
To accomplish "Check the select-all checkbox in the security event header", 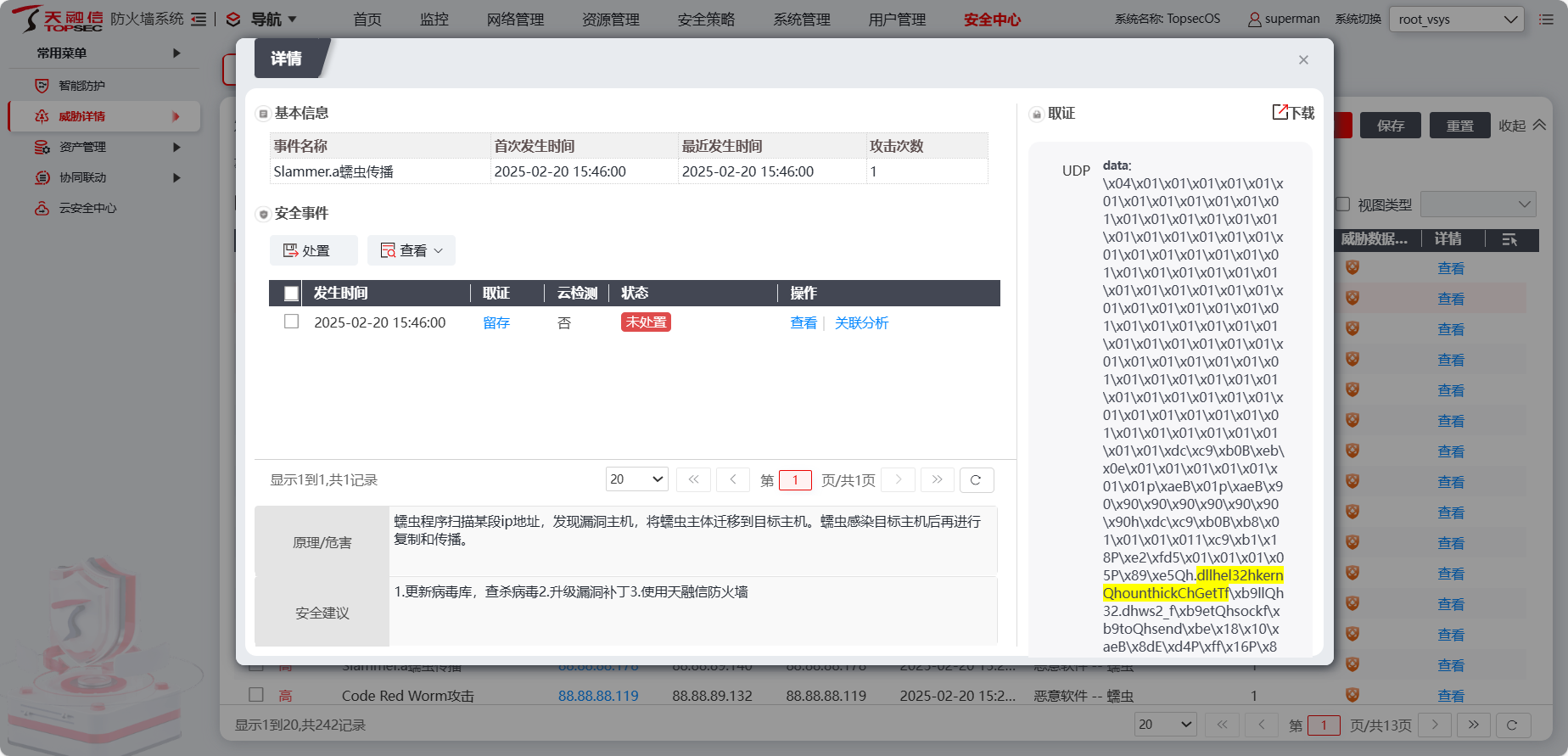I will click(291, 294).
